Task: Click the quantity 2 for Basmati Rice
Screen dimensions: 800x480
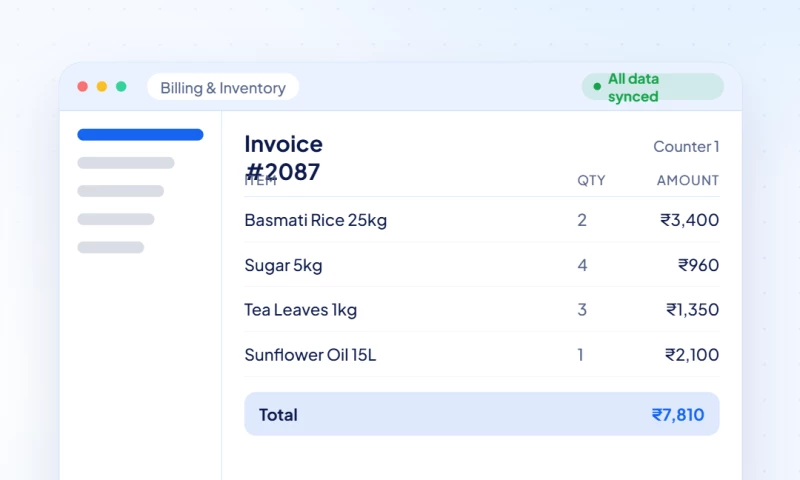Action: (582, 220)
